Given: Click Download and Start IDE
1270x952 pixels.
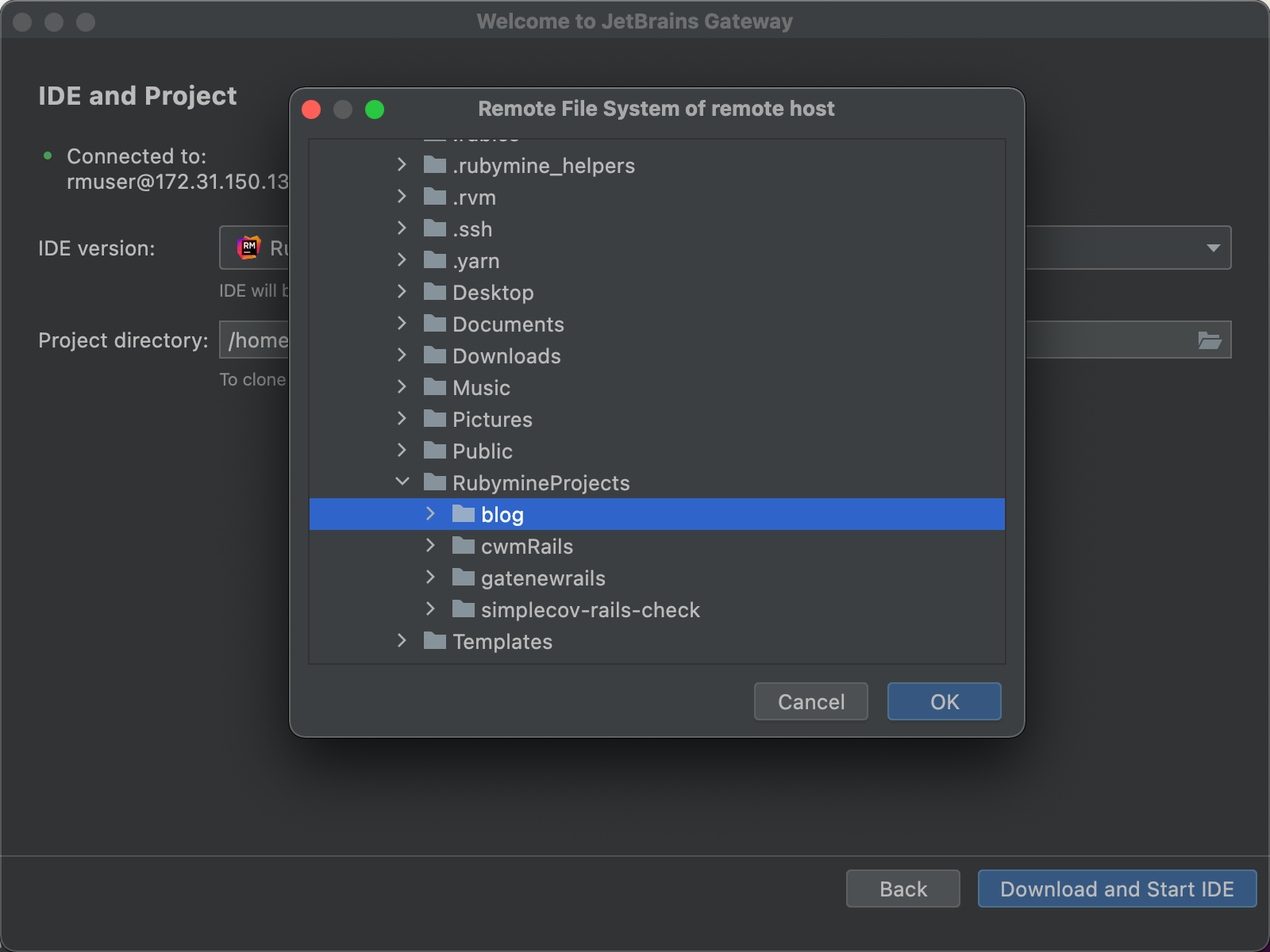Looking at the screenshot, I should (1116, 889).
